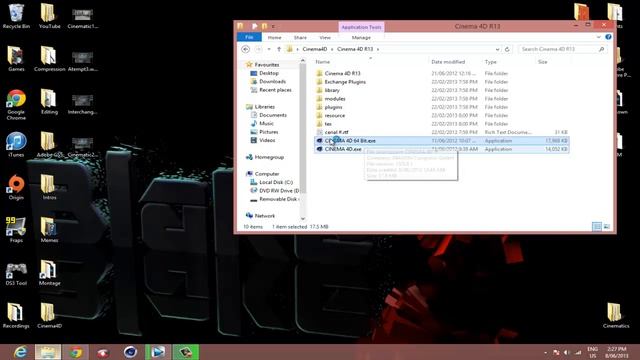Image resolution: width=640 pixels, height=360 pixels.
Task: Switch to File Explorer in taskbar
Action: (x=48, y=352)
